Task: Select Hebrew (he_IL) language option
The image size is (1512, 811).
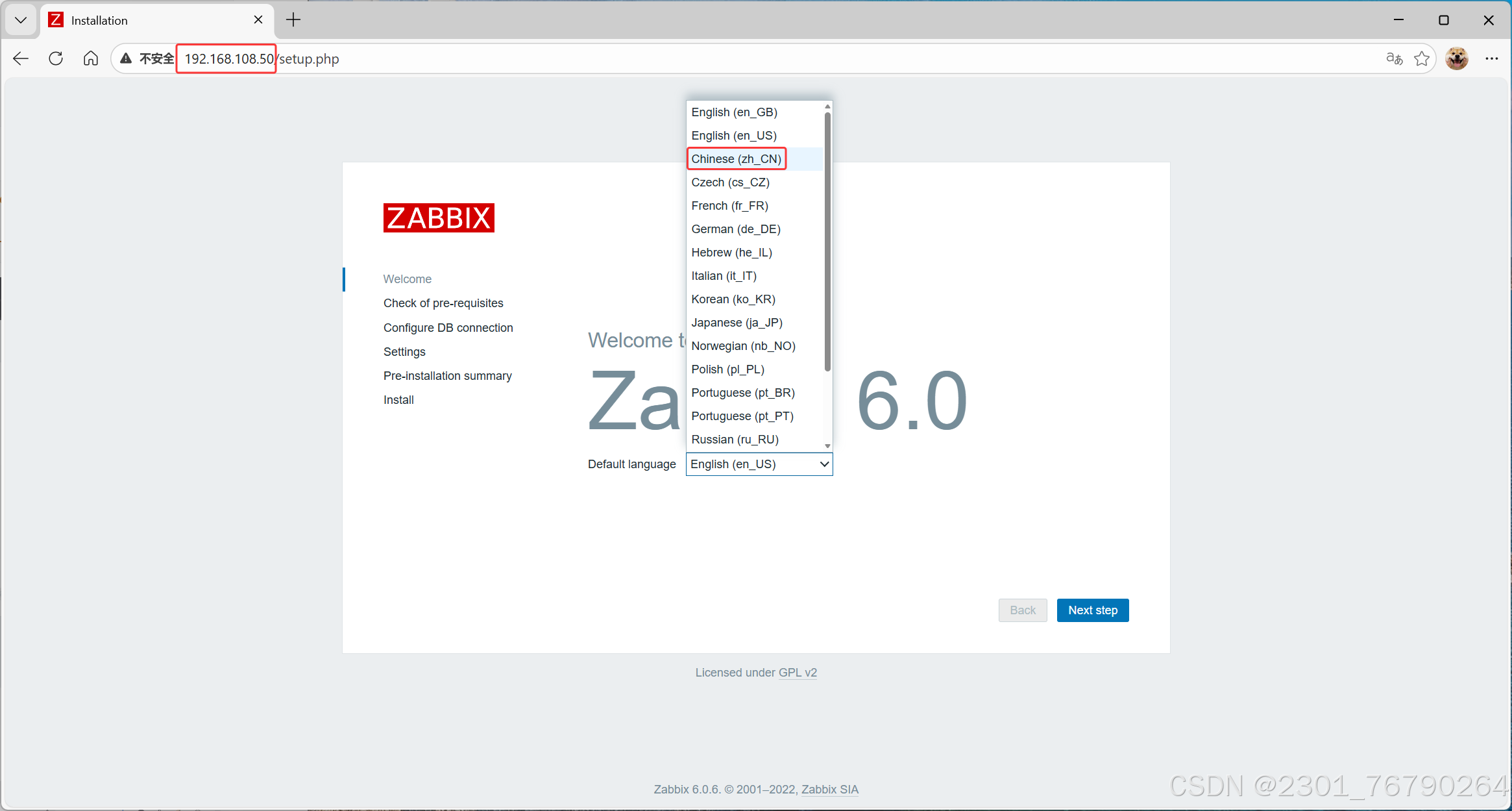Action: click(755, 253)
